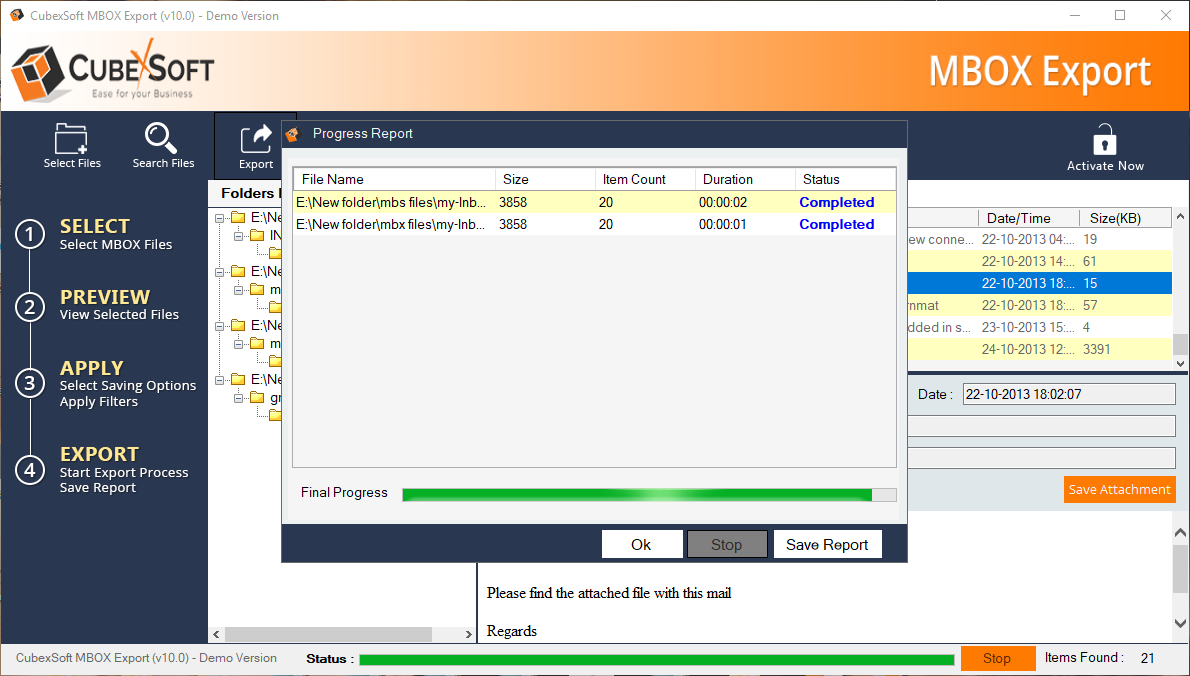1190x676 pixels.
Task: Click inside the Date field
Action: click(1068, 394)
